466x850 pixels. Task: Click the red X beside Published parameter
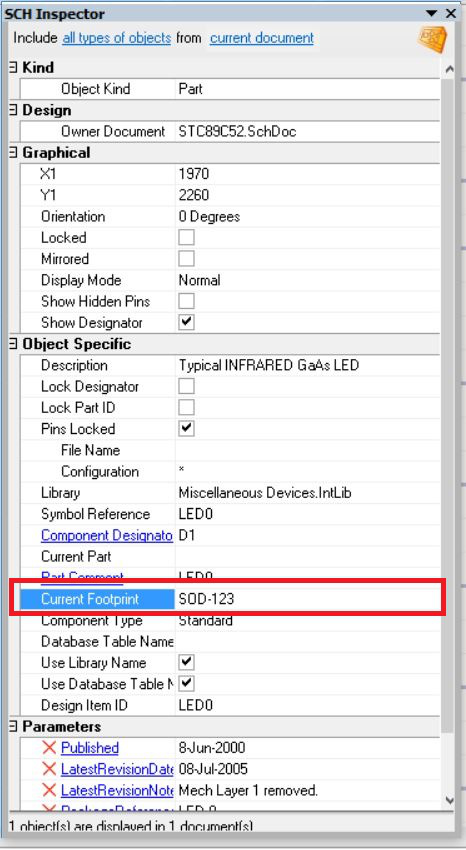(49, 748)
